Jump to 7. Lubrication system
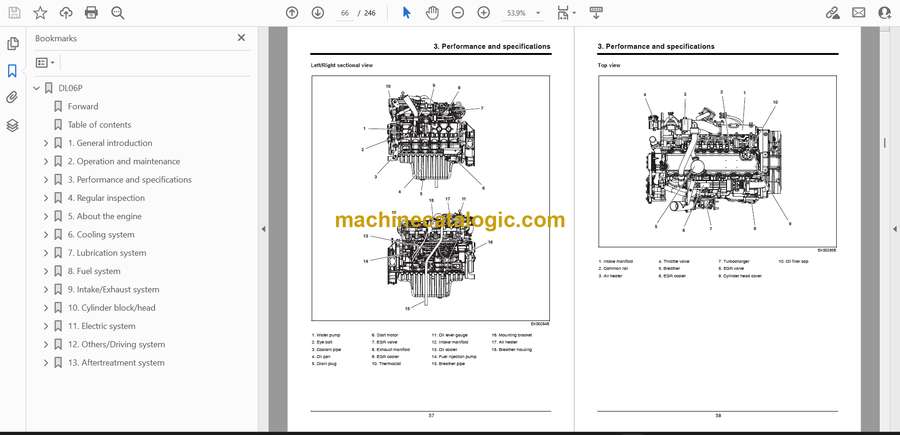The image size is (900, 435). (x=107, y=253)
